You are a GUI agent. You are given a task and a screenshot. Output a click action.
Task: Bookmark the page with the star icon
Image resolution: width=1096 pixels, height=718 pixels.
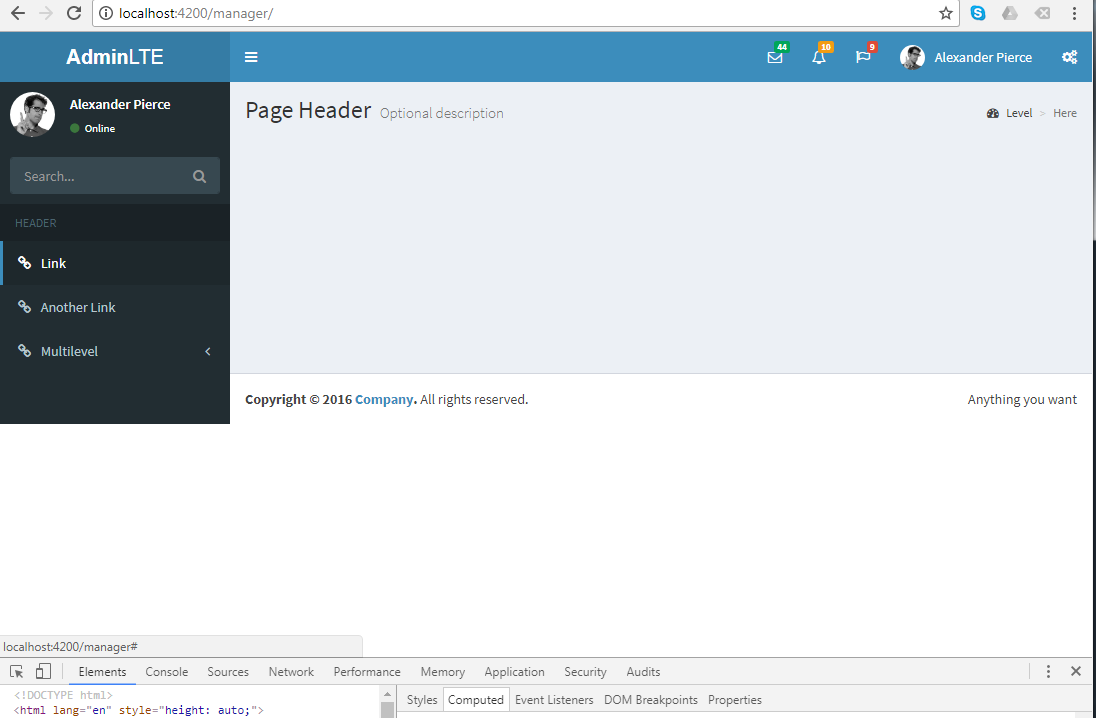pos(945,13)
